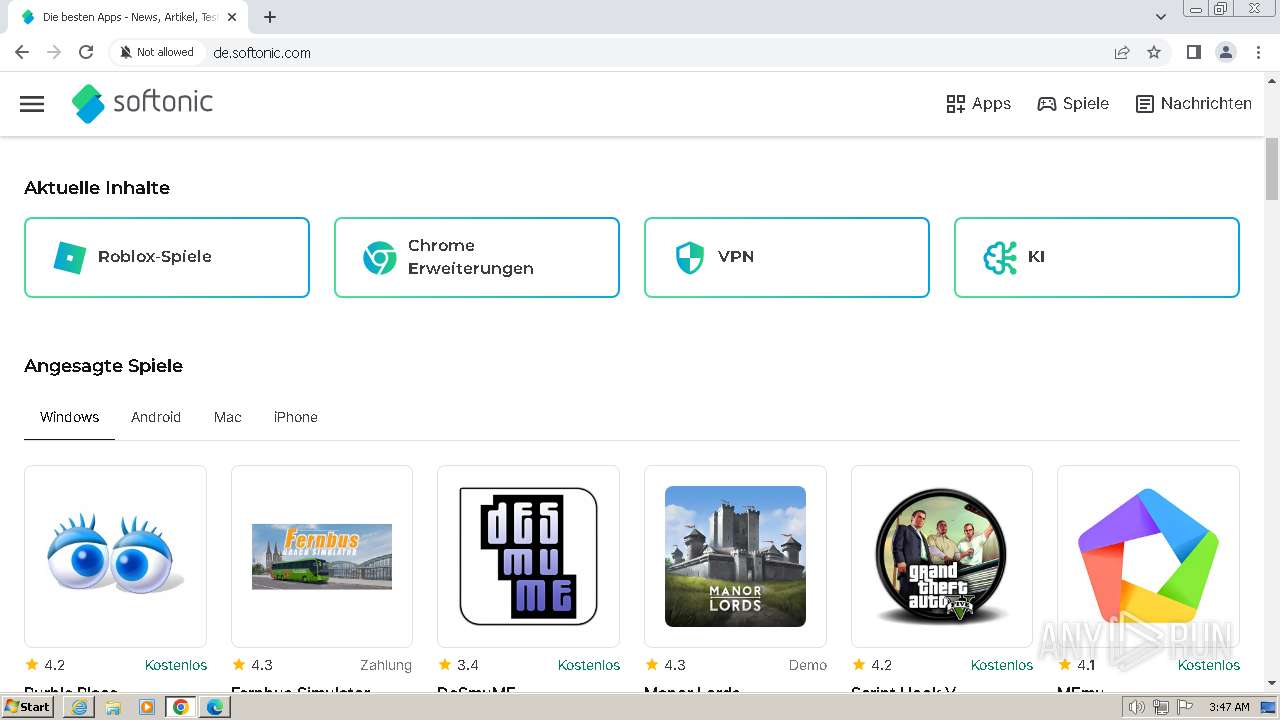
Task: Click the Aktuelle Inhalte heading
Action: 97,188
